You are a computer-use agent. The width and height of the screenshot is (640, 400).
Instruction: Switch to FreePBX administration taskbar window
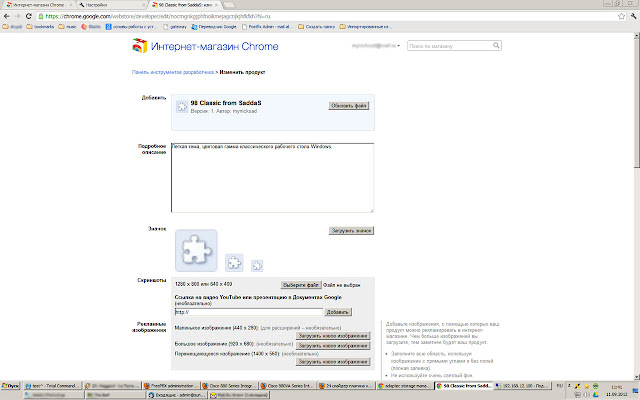(x=171, y=386)
